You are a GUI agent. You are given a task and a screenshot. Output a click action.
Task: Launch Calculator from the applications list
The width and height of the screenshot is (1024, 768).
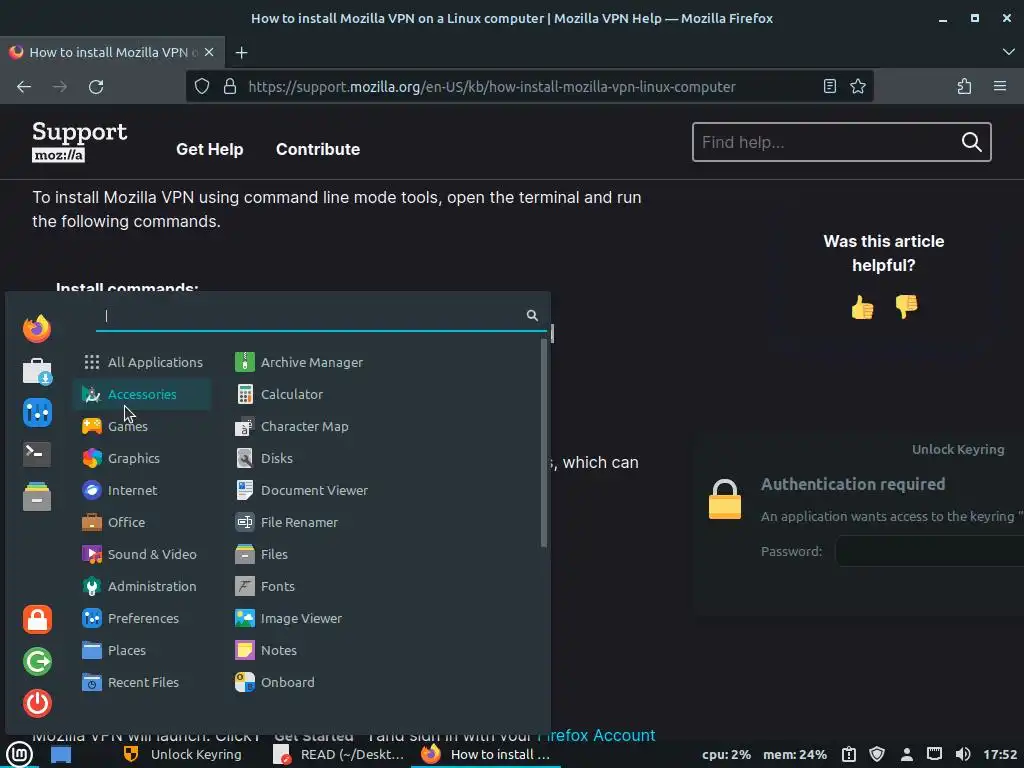(280, 394)
